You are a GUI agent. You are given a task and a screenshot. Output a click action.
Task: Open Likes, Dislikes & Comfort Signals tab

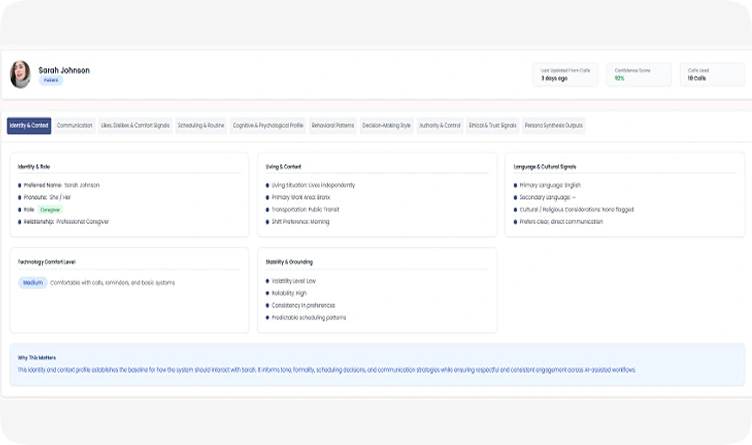point(135,126)
